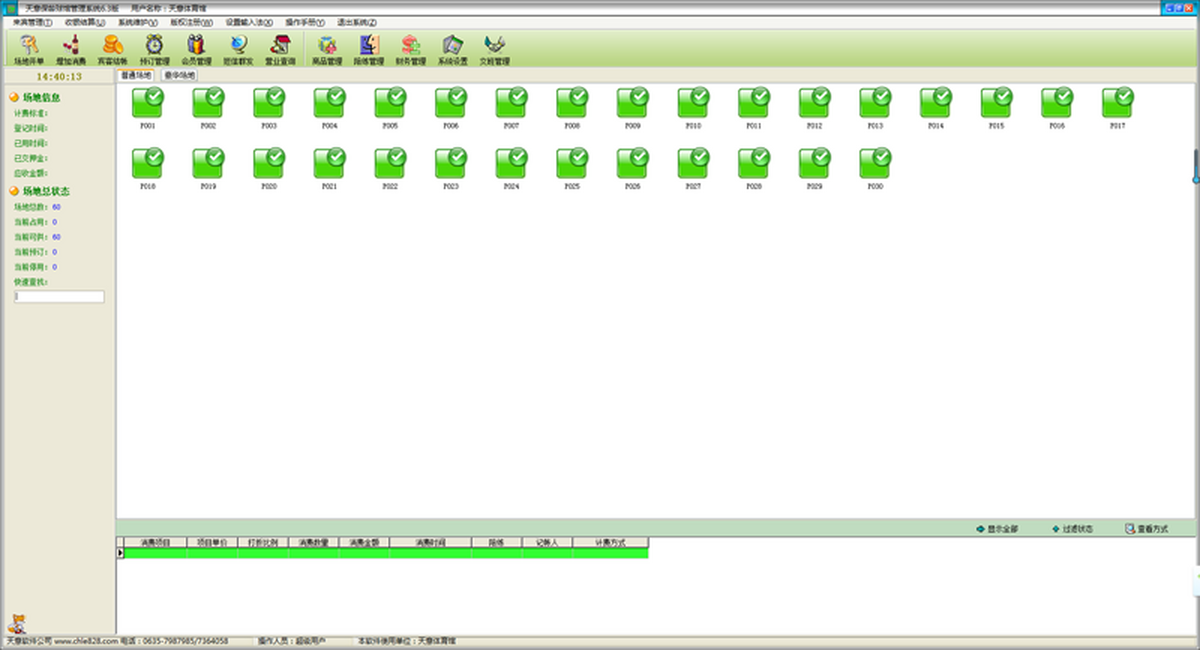Open the 来宾管理 menu
The image size is (1200, 650).
(32, 22)
